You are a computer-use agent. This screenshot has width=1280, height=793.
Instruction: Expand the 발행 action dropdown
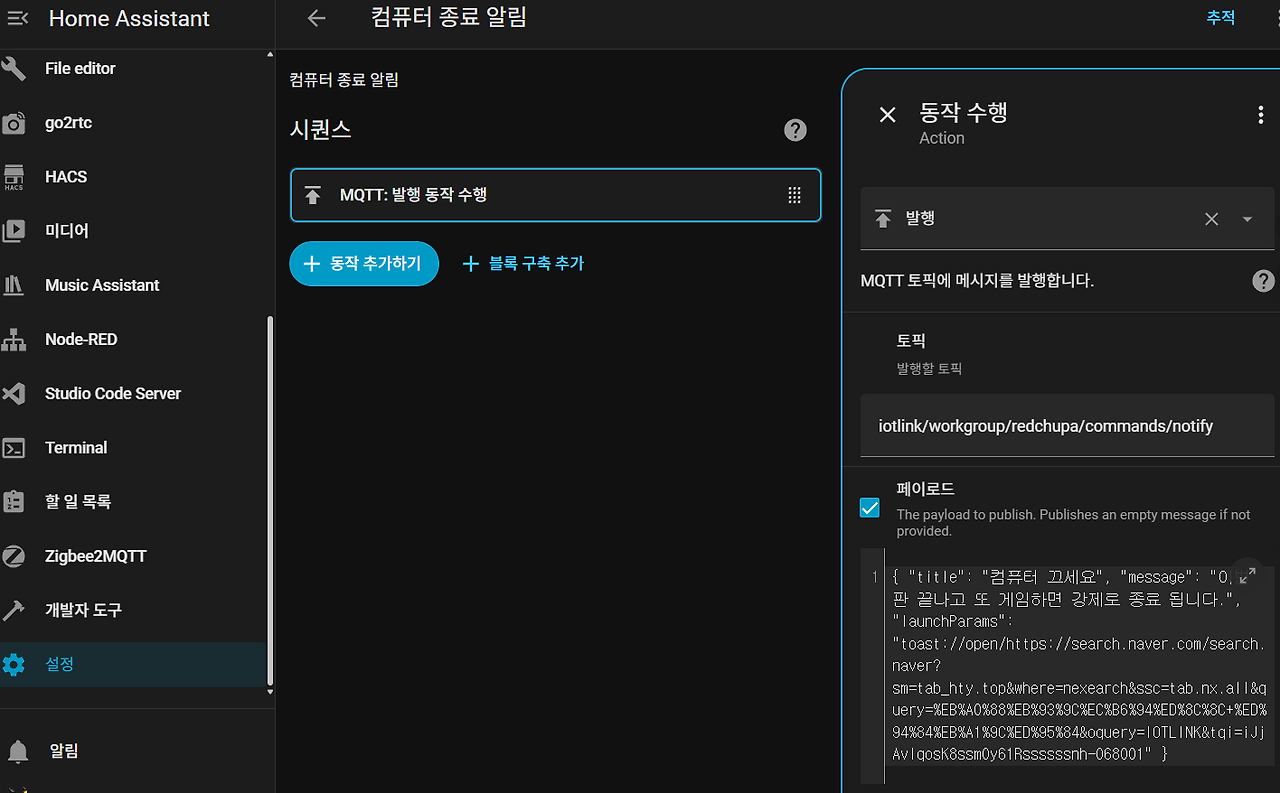pyautogui.click(x=1247, y=219)
